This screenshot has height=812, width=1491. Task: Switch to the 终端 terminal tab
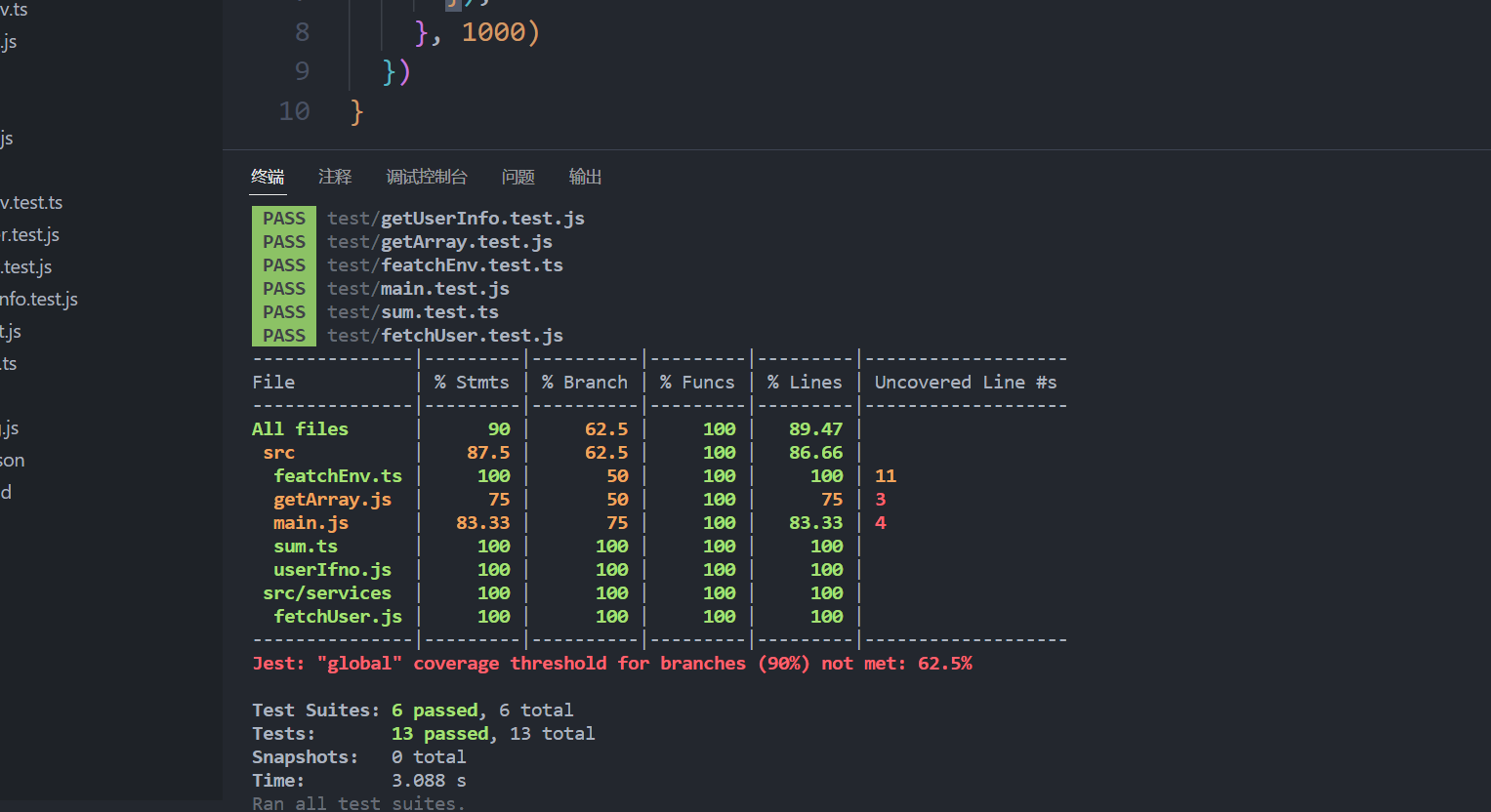(x=268, y=177)
